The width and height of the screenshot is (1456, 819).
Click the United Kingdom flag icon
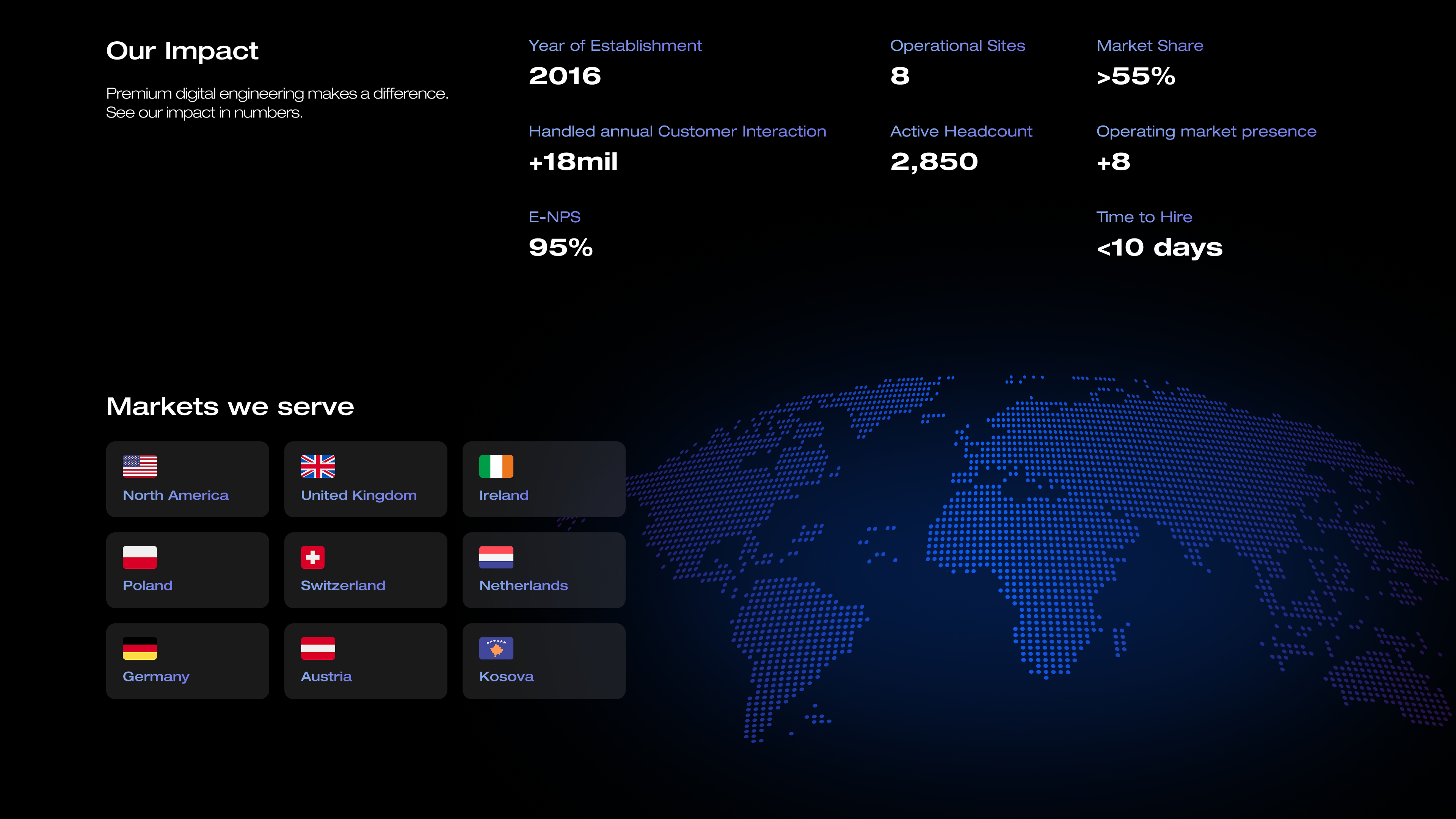tap(318, 466)
